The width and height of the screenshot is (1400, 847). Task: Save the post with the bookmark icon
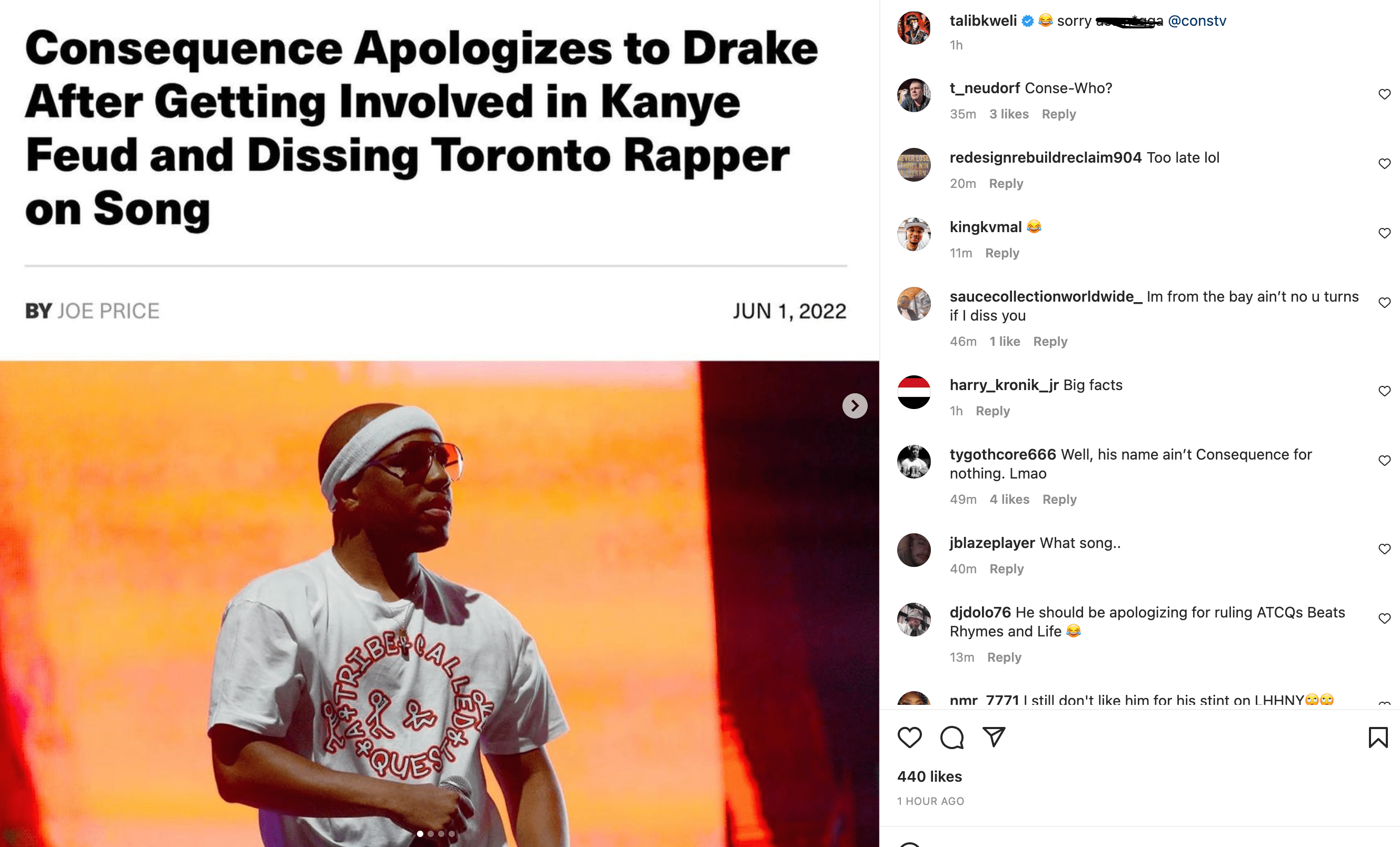[1379, 737]
